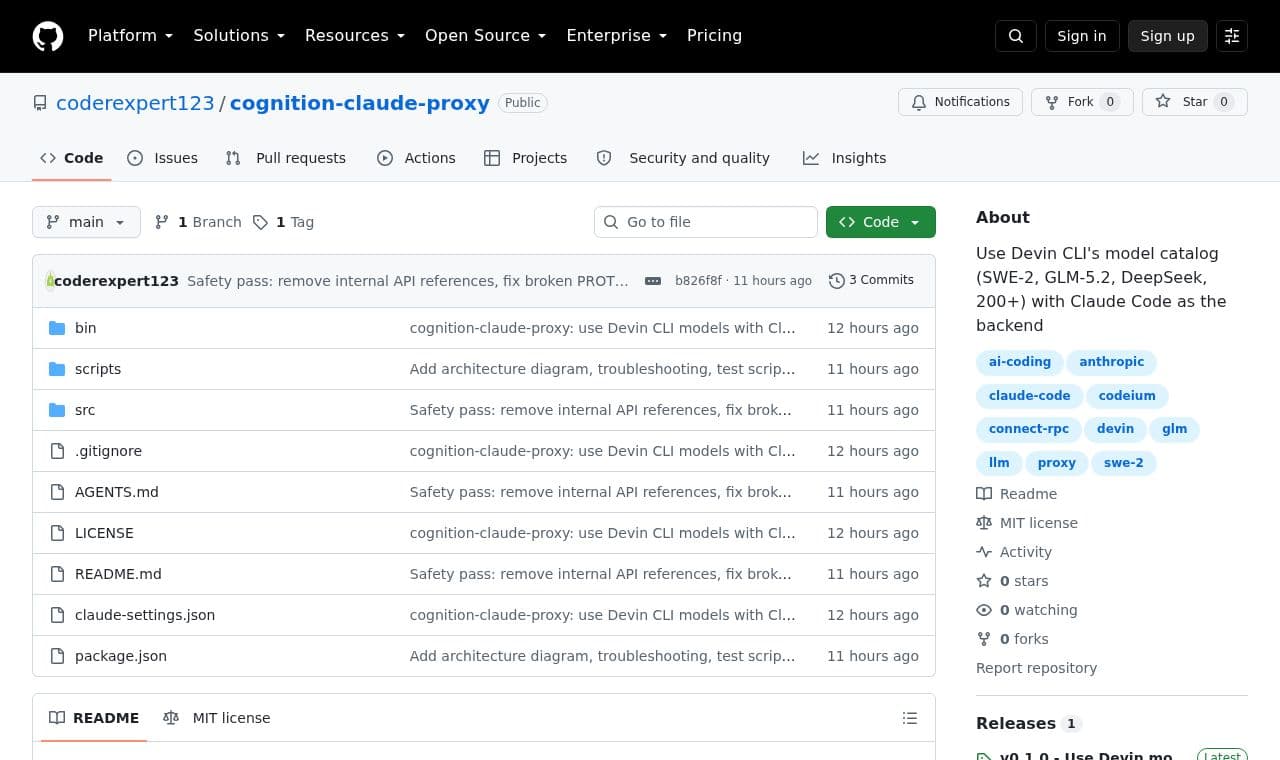This screenshot has height=760, width=1280.
Task: Click the ellipsis to expand commit message
Action: (x=653, y=281)
